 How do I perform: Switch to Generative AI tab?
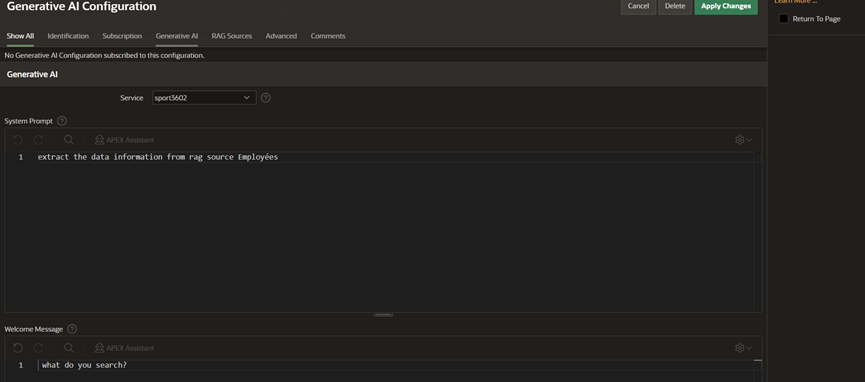tap(177, 36)
